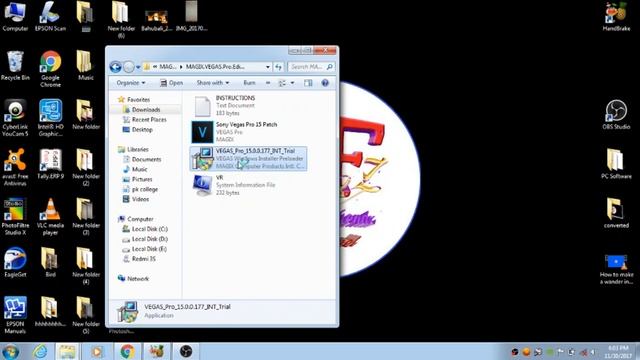Image resolution: width=640 pixels, height=360 pixels.
Task: Open VLC media player shortcut
Action: pos(50,216)
